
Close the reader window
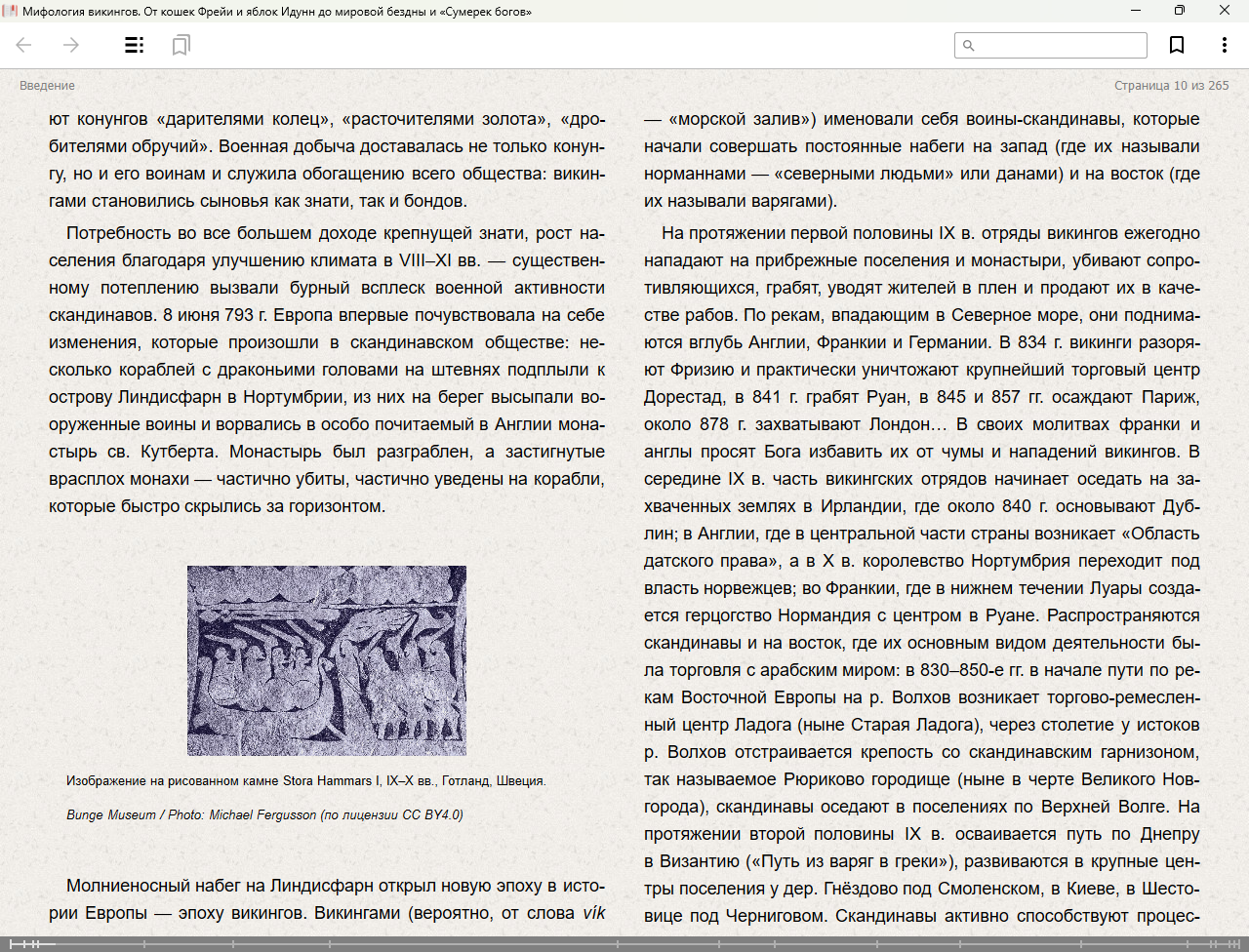[x=1225, y=11]
